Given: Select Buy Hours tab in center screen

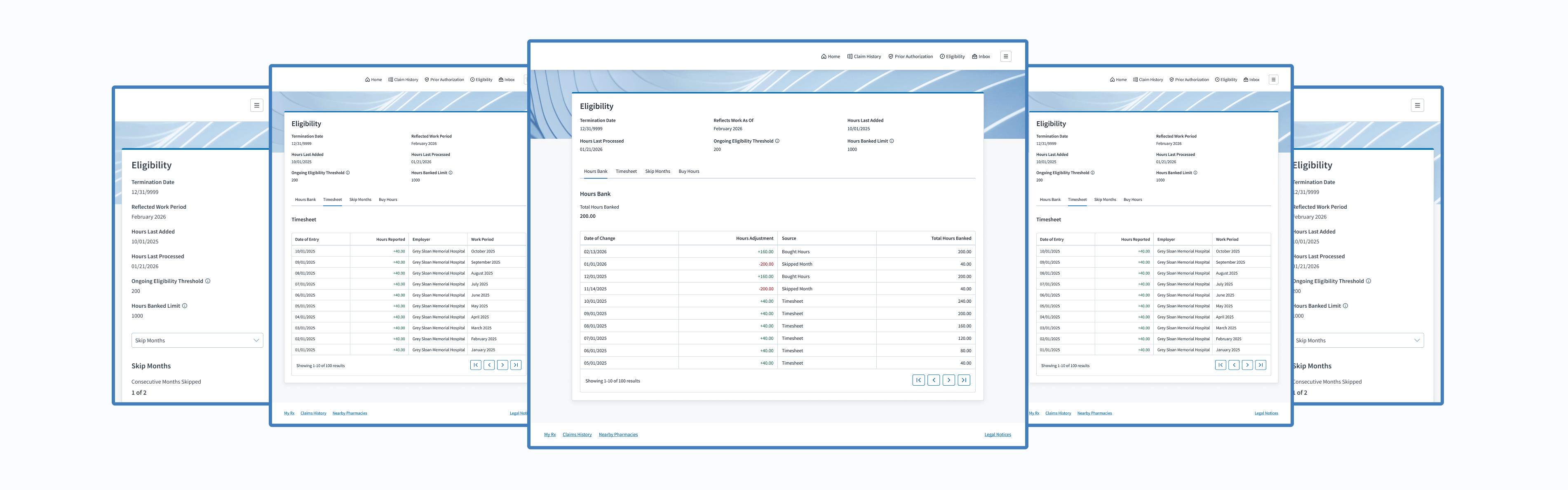Looking at the screenshot, I should click(x=688, y=172).
